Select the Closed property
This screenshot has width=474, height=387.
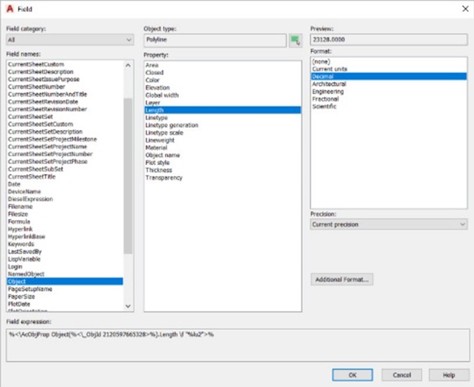[223, 72]
